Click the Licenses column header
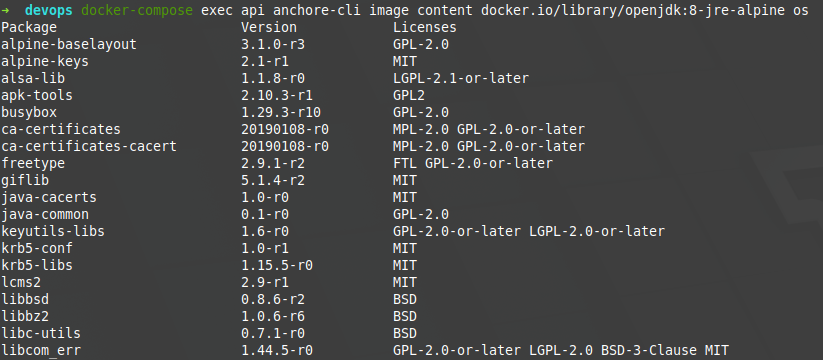This screenshot has width=823, height=360. click(x=425, y=27)
